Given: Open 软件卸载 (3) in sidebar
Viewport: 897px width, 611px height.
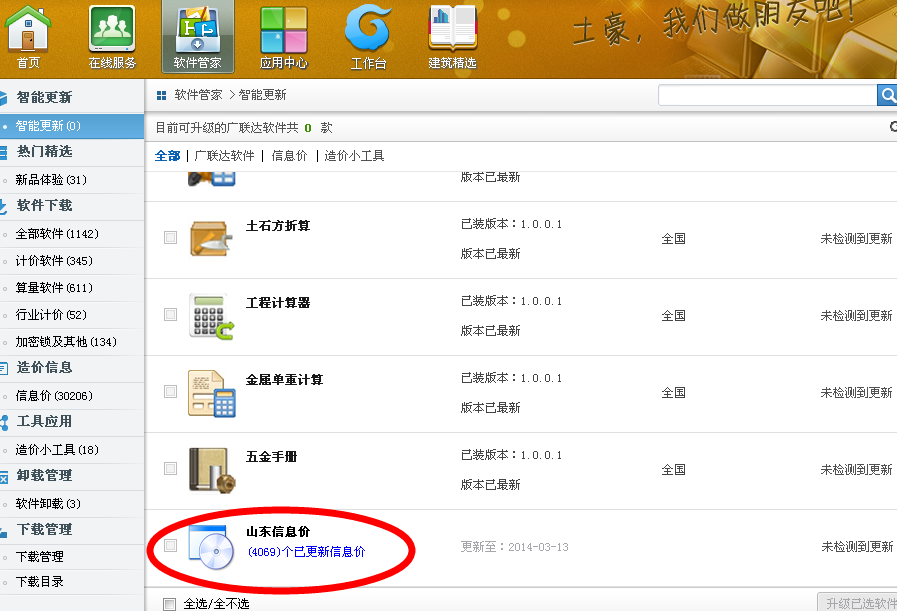Looking at the screenshot, I should point(72,504).
